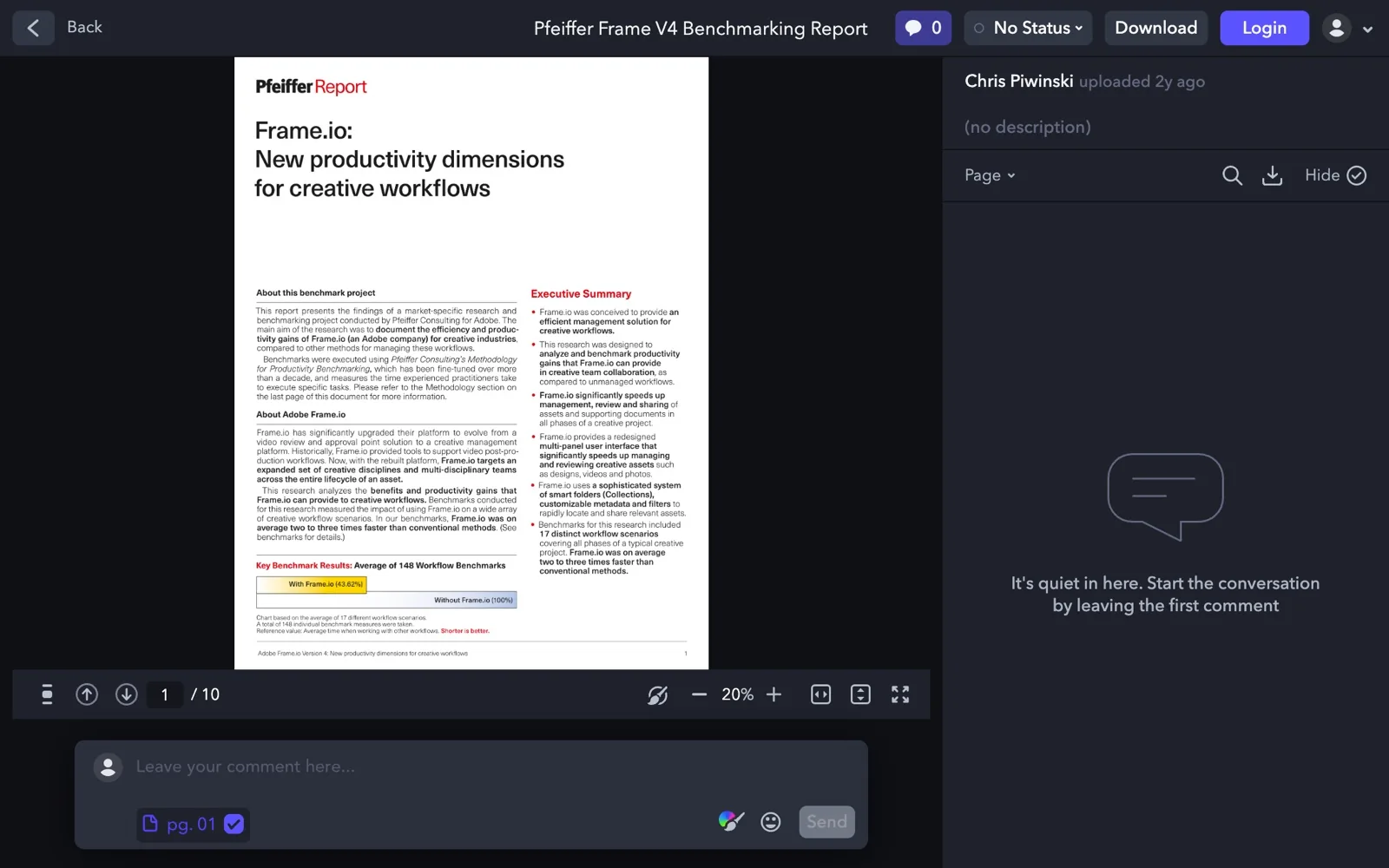This screenshot has height=868, width=1389.
Task: Go to the next page arrow
Action: [127, 694]
